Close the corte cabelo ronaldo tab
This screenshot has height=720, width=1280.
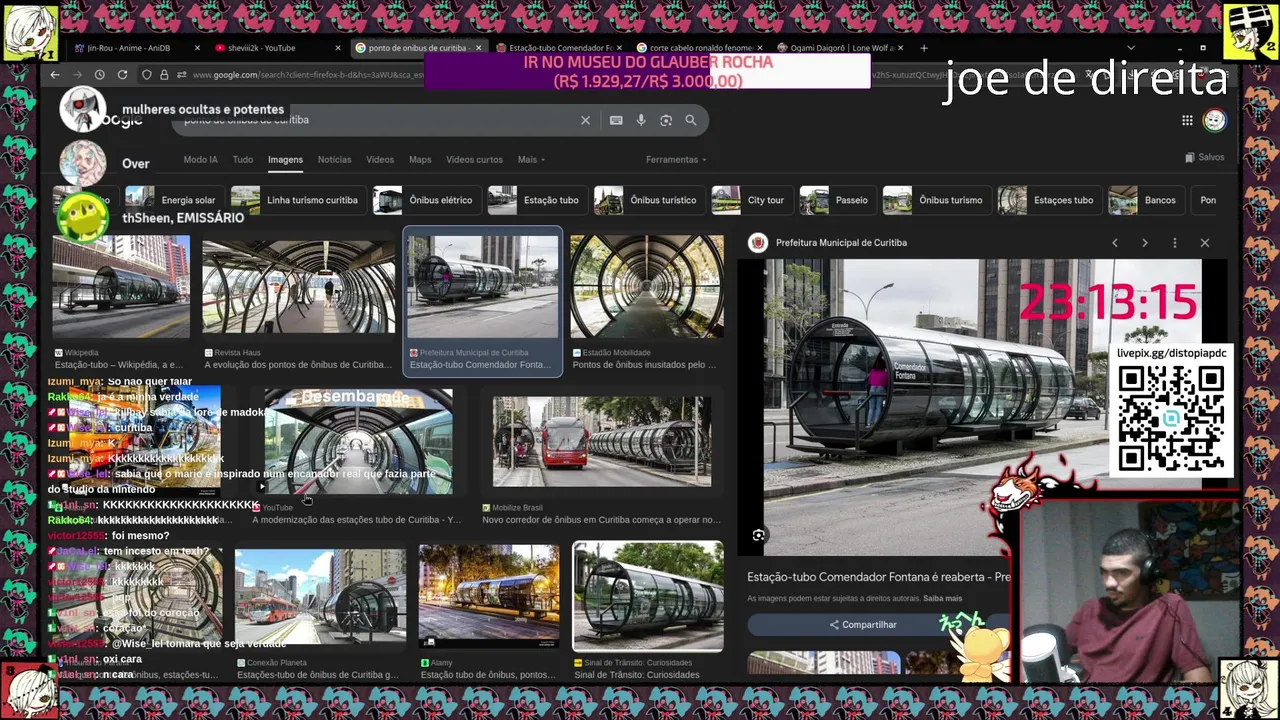coord(760,48)
